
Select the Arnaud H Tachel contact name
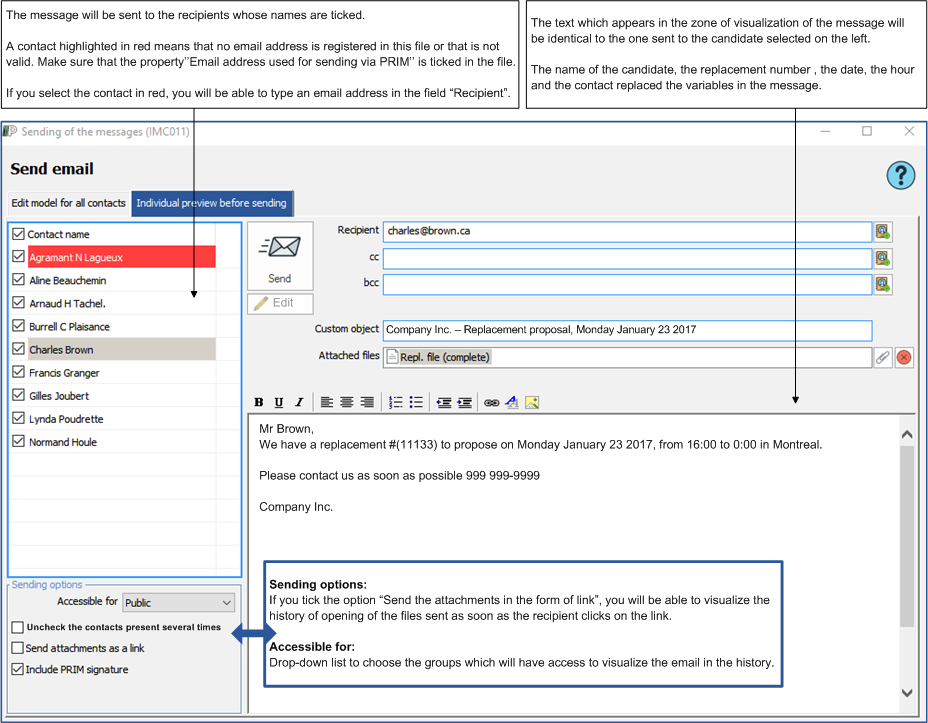click(67, 304)
